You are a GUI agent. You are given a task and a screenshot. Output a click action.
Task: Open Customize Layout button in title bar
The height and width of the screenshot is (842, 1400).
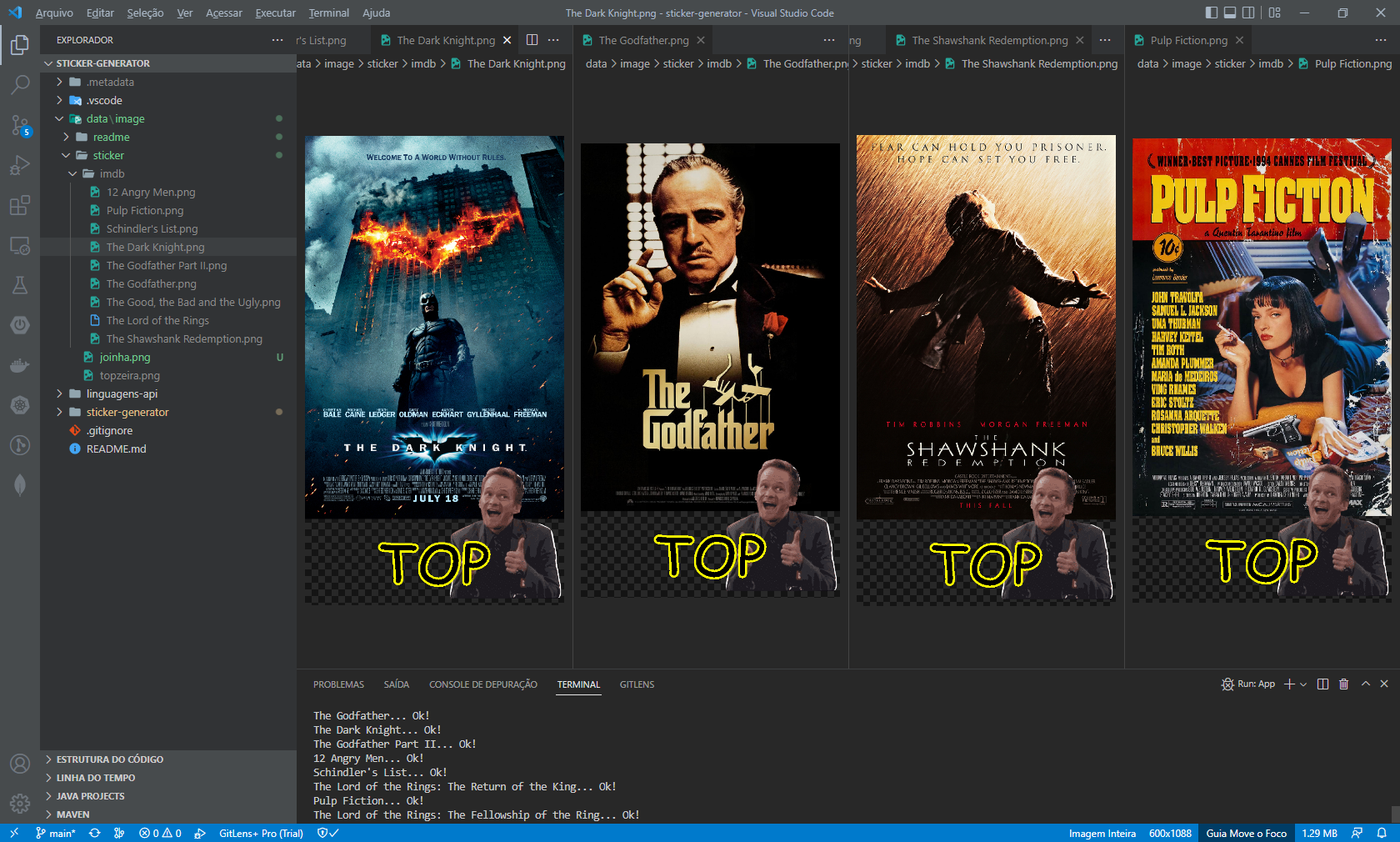coord(1274,13)
